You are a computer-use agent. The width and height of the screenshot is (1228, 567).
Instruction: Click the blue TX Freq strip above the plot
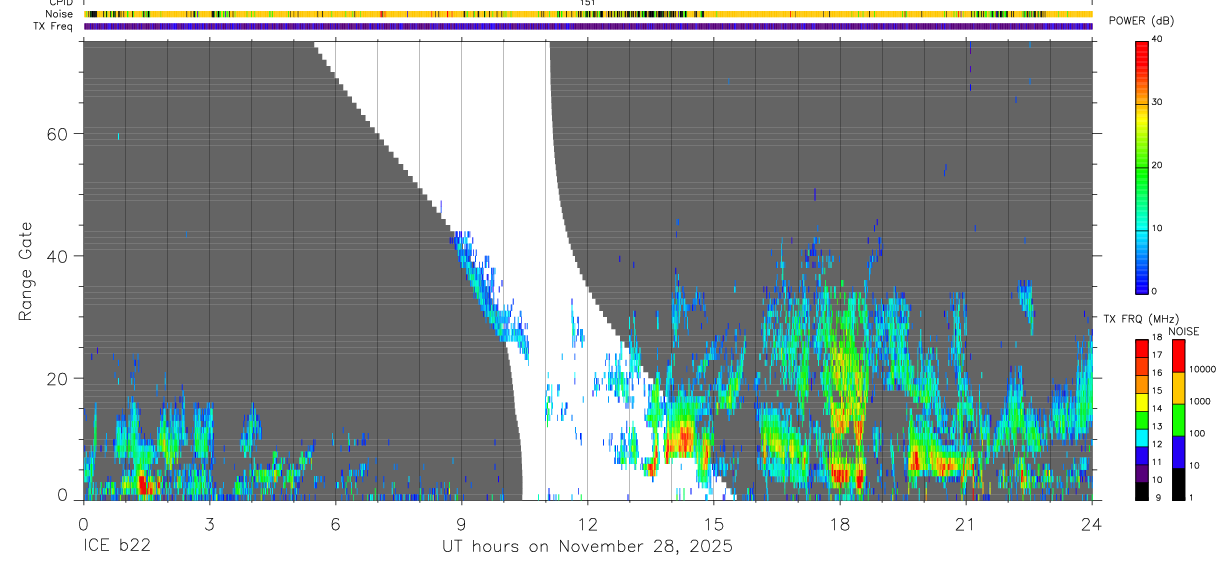(588, 26)
